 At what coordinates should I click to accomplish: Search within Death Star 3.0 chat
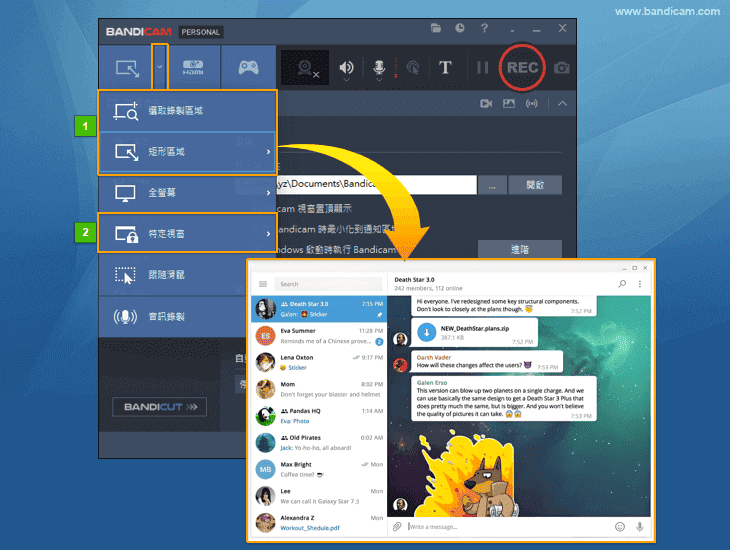pos(622,284)
